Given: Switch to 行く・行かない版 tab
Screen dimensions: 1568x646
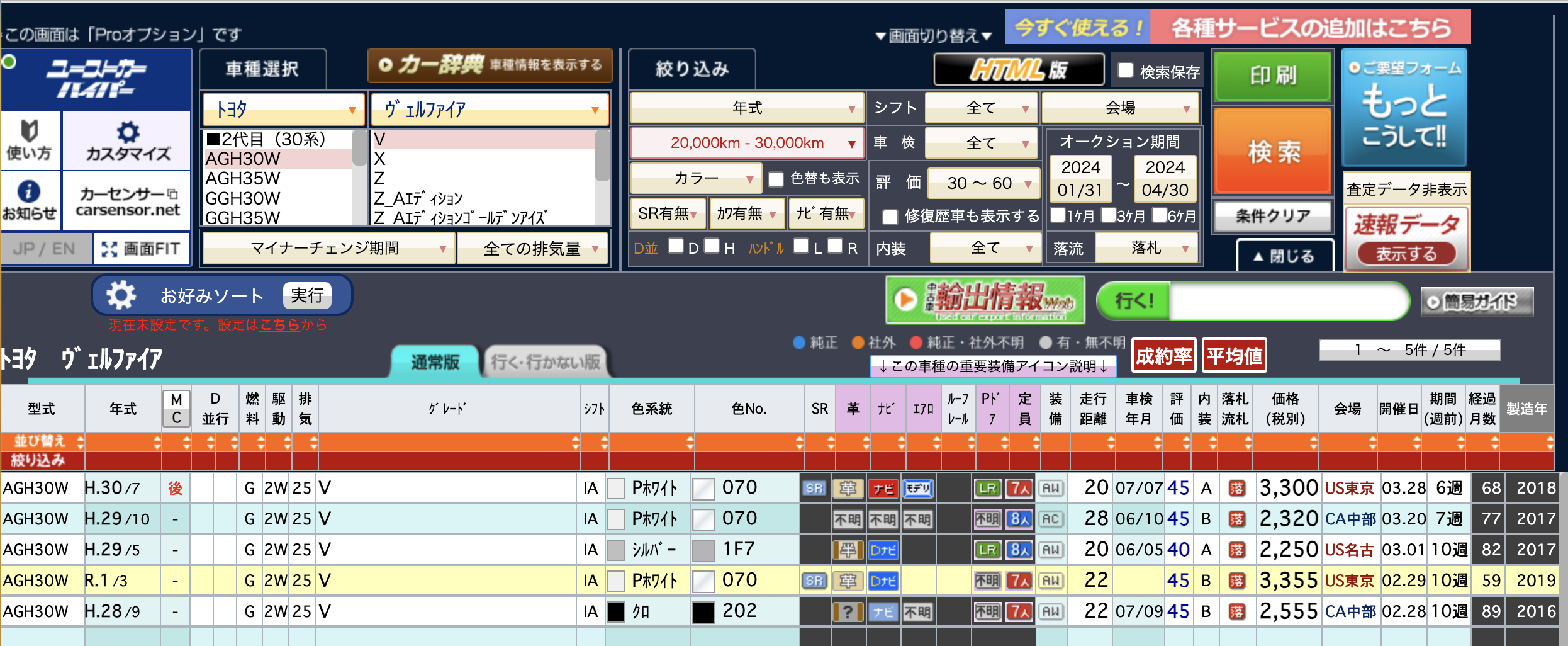Looking at the screenshot, I should [x=546, y=363].
